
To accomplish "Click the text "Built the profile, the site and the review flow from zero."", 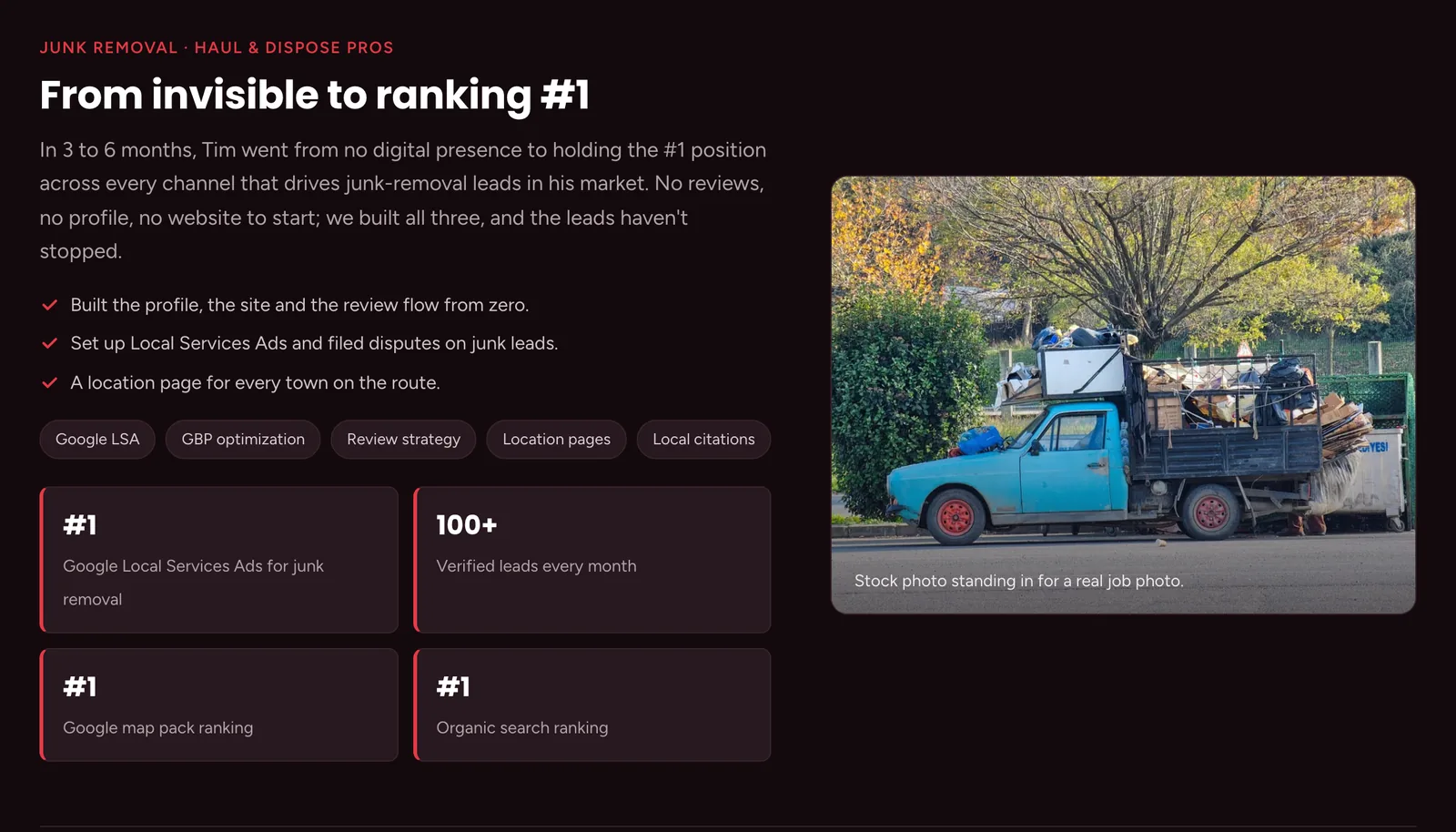I will click(299, 305).
